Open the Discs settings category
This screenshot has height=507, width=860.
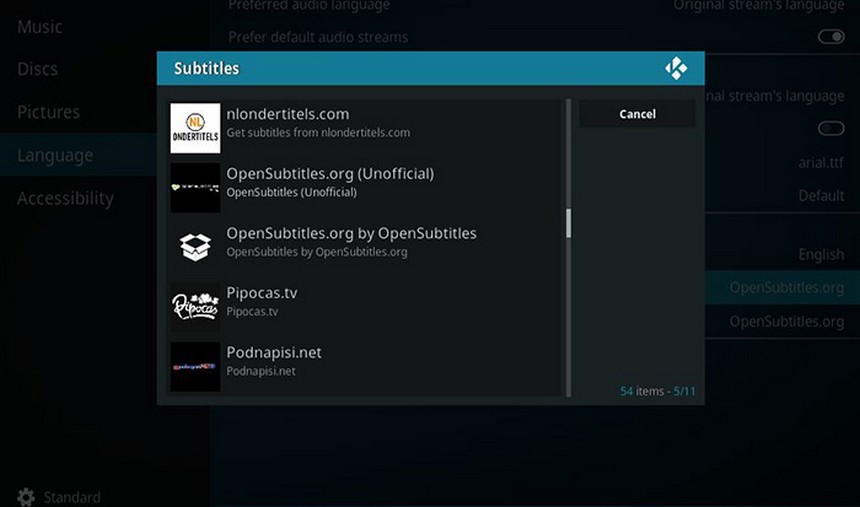pyautogui.click(x=37, y=69)
